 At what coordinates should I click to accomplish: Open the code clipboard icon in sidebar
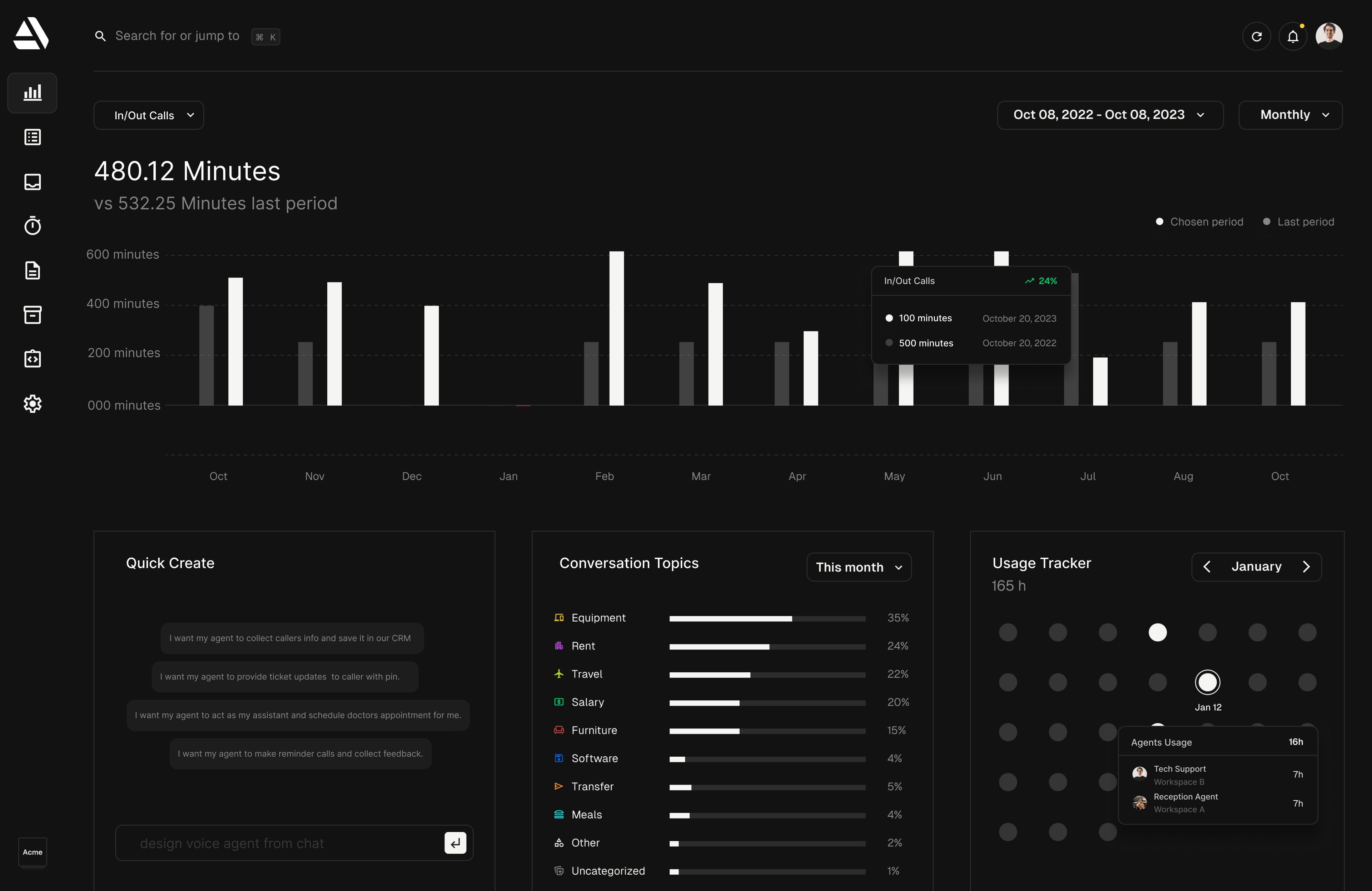[32, 358]
